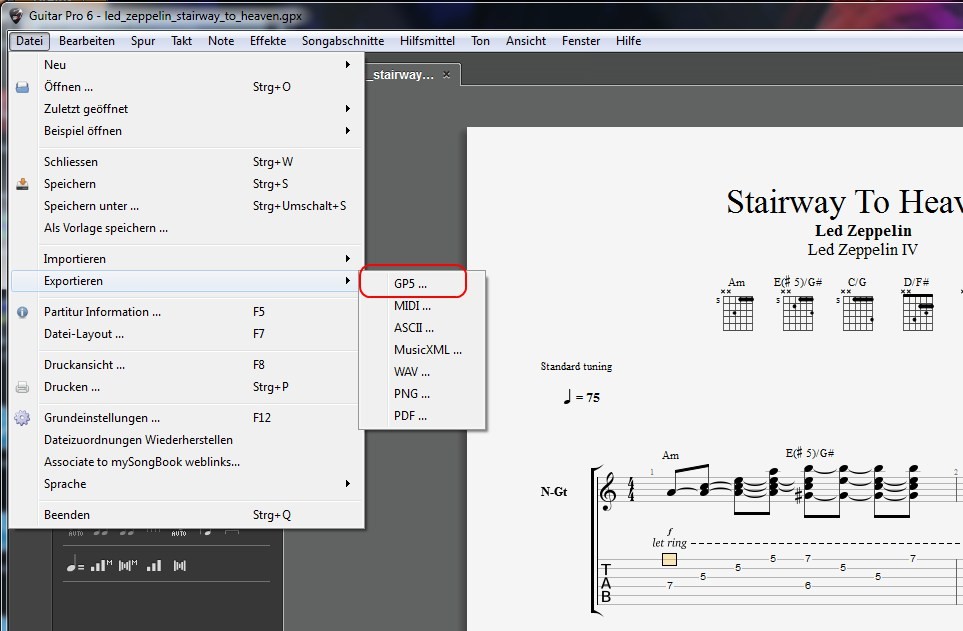The width and height of the screenshot is (963, 631).
Task: Expand the Beispiel öffnen submenu
Action: coord(184,131)
